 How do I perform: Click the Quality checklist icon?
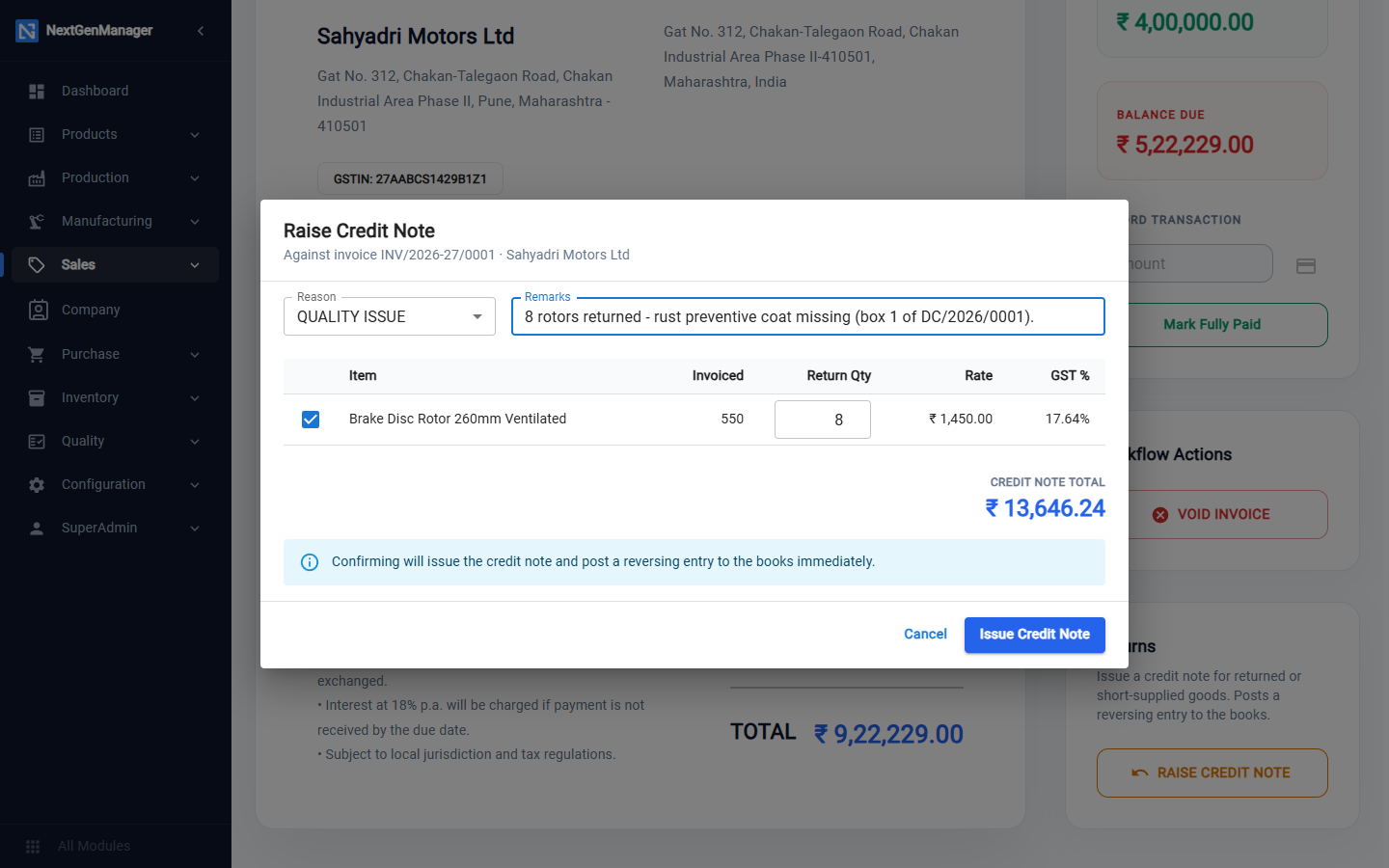pyautogui.click(x=37, y=441)
